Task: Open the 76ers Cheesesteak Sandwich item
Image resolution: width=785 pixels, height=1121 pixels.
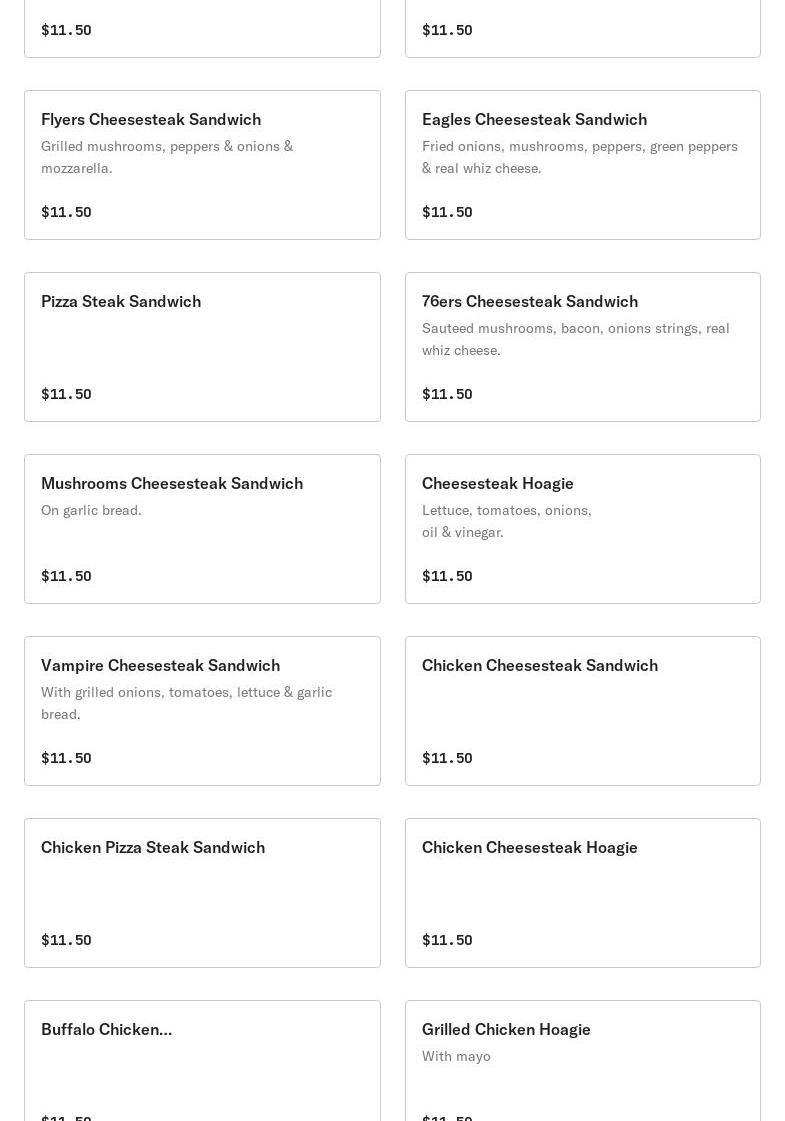Action: pyautogui.click(x=530, y=301)
